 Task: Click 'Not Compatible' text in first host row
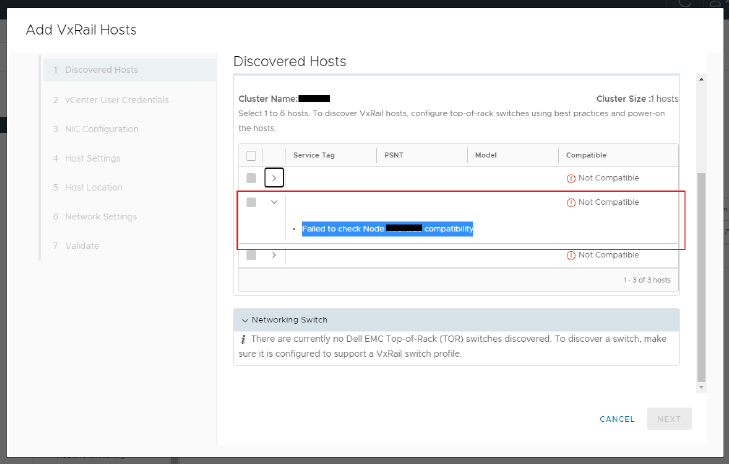(x=608, y=178)
